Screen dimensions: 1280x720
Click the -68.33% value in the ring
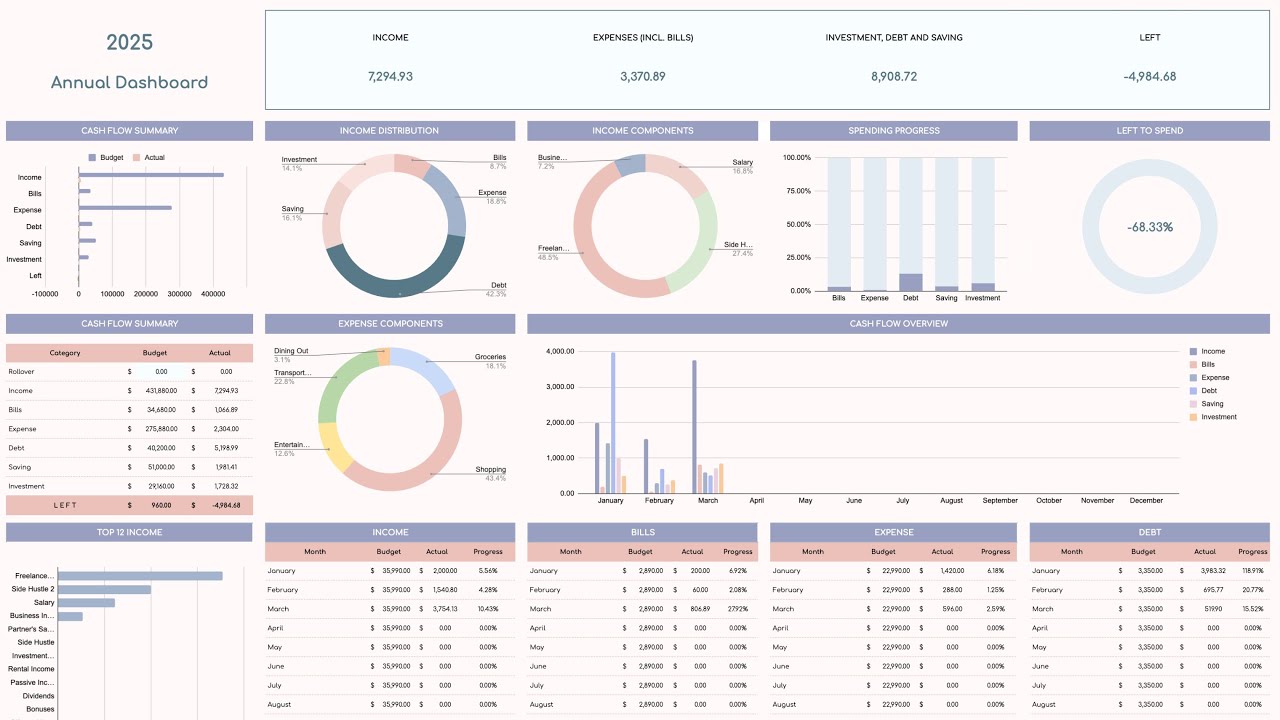click(x=1150, y=227)
